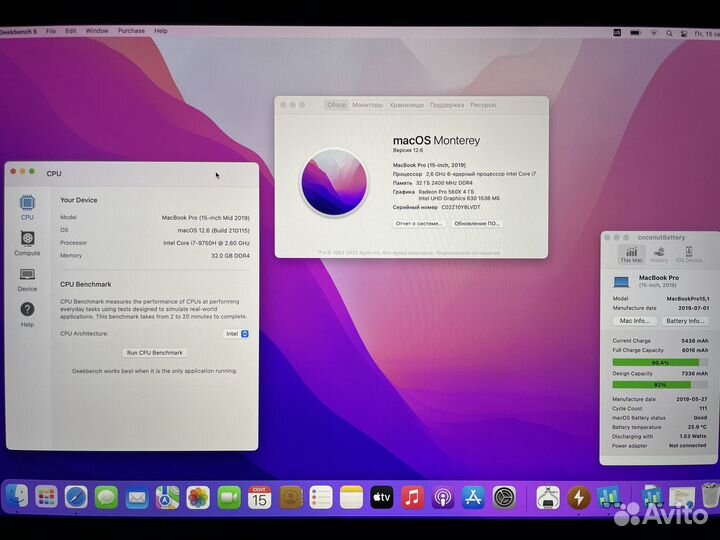Open Notes from the Dock
This screenshot has width=720, height=540.
click(351, 498)
